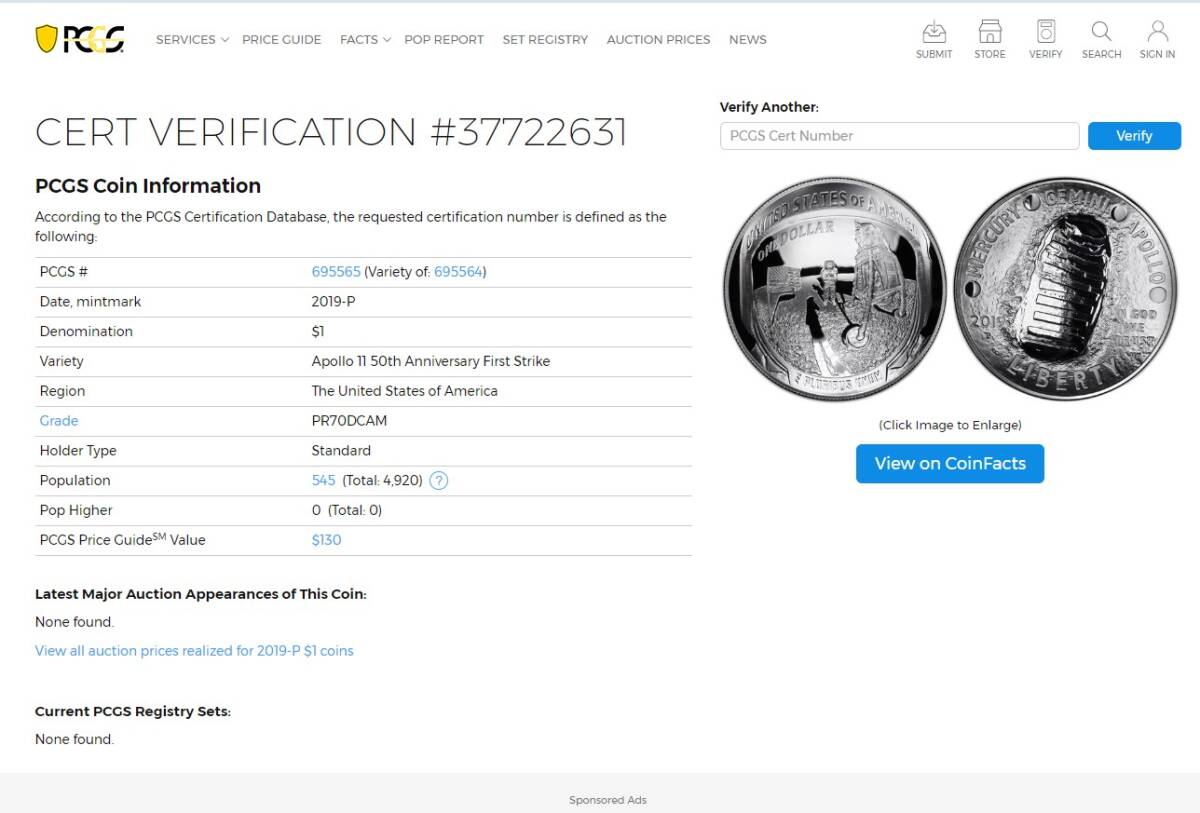Image resolution: width=1200 pixels, height=813 pixels.
Task: Select The United States of America region text
Action: coord(405,391)
